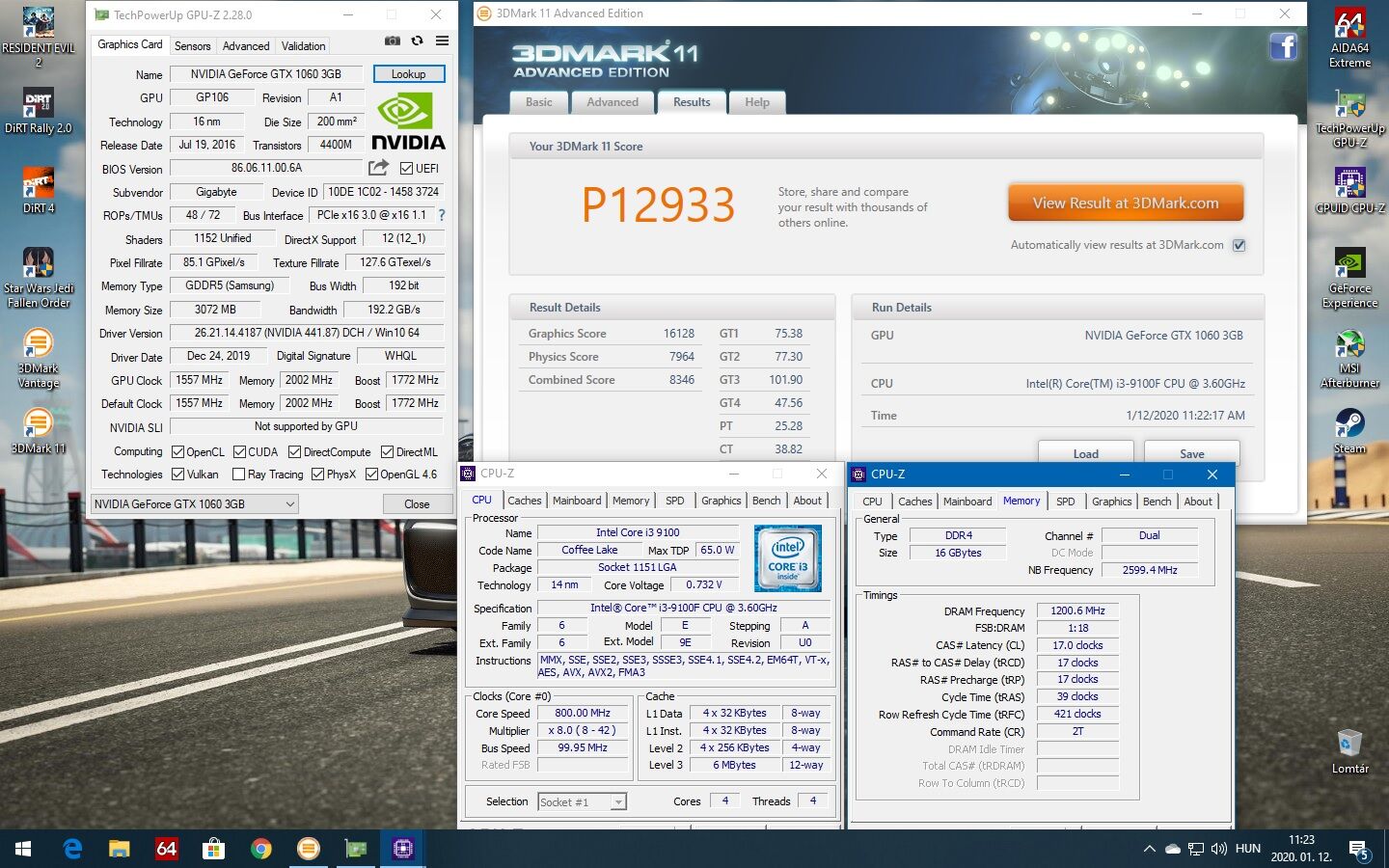
Task: Open Validation tab in GPU-Z
Action: pyautogui.click(x=303, y=45)
